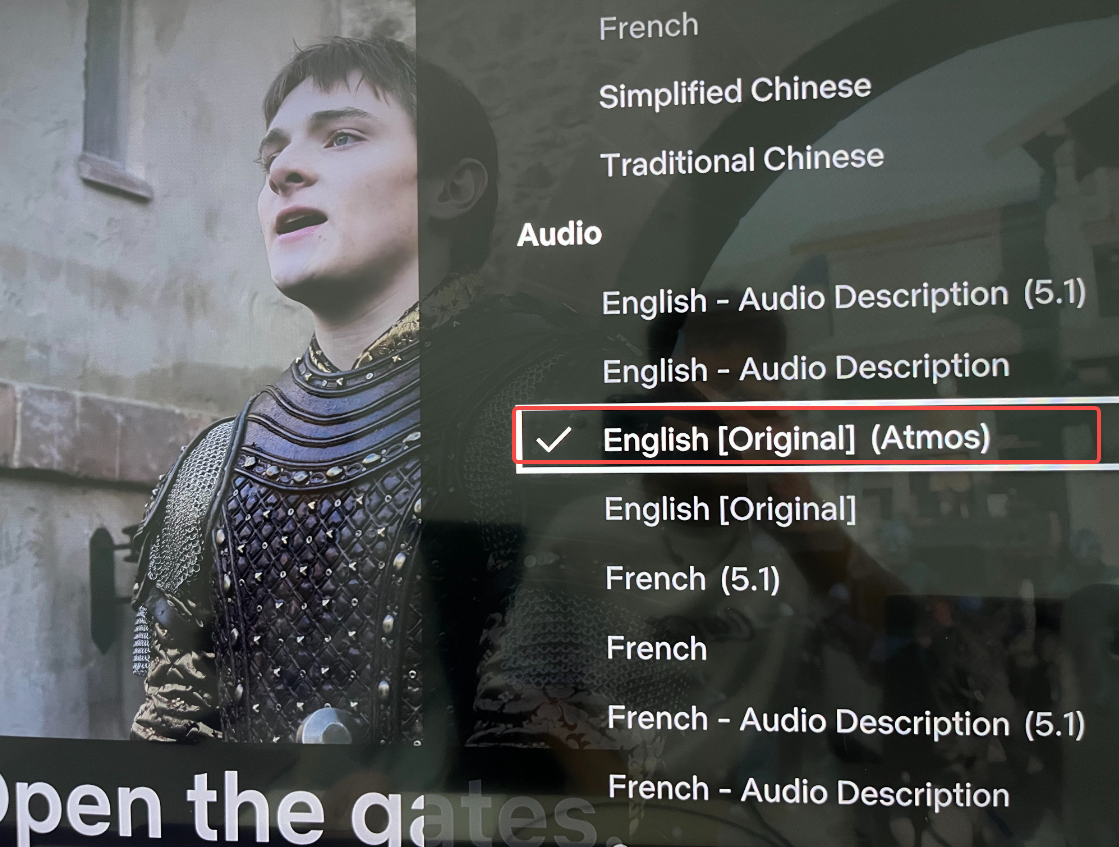
Task: Click the [Original] tag on non-Atmos English
Action: [788, 509]
